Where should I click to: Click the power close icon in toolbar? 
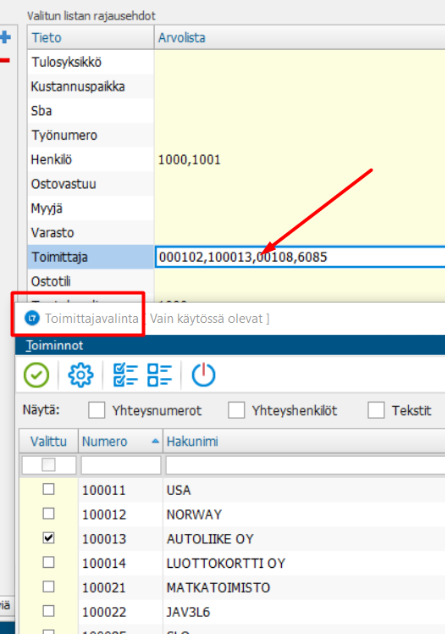click(203, 375)
